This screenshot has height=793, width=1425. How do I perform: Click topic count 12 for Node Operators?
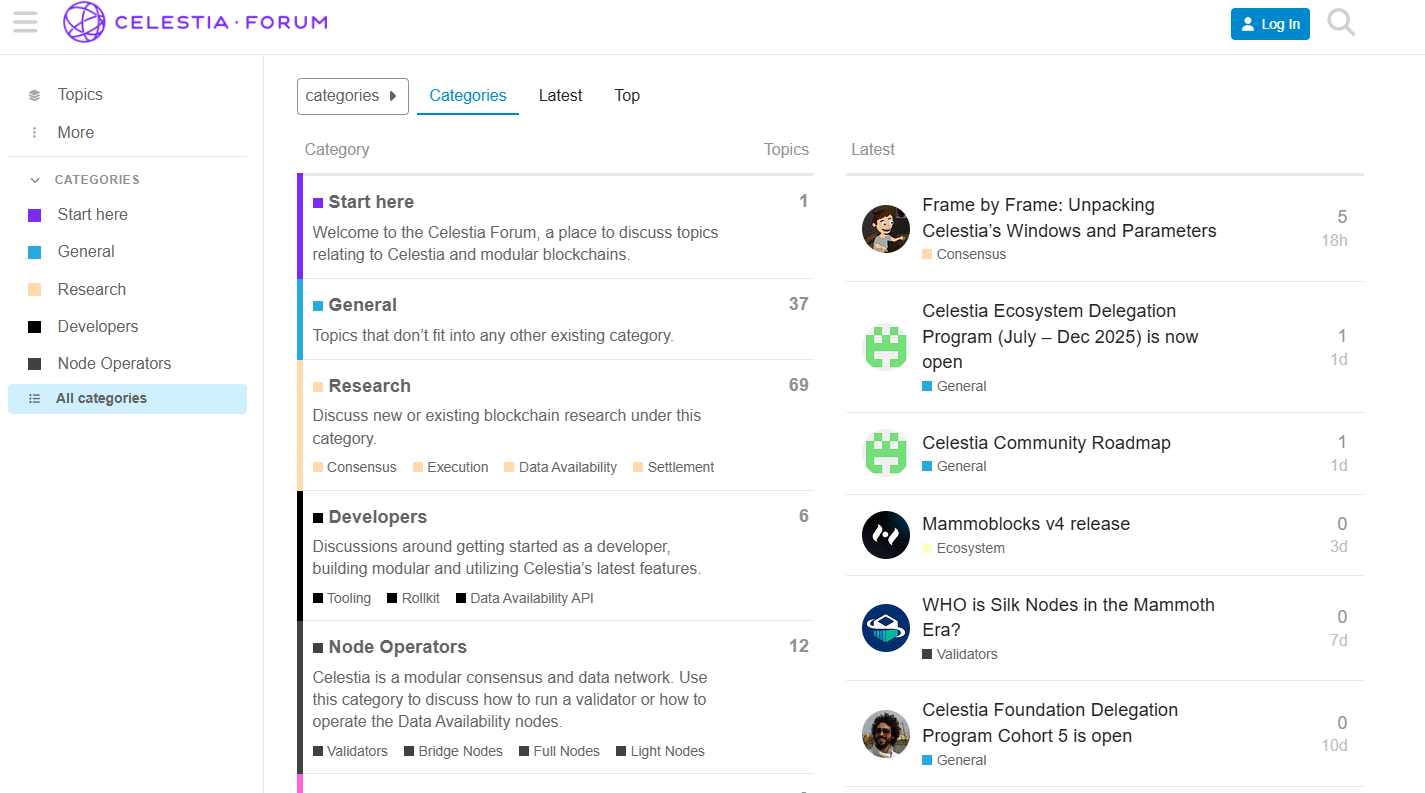click(798, 646)
